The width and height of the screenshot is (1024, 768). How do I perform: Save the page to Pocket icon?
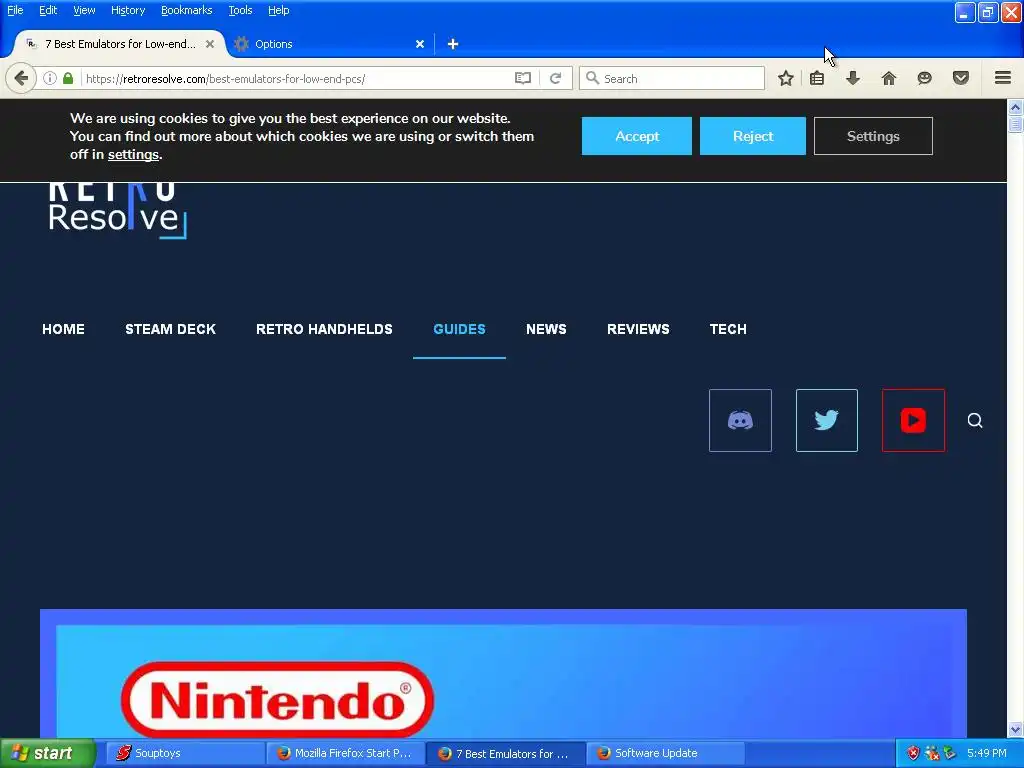point(961,78)
